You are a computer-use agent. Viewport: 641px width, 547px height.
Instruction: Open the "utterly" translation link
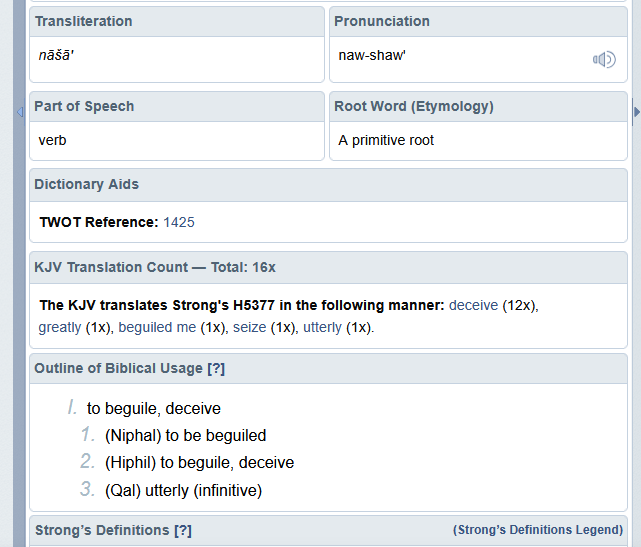coord(322,327)
